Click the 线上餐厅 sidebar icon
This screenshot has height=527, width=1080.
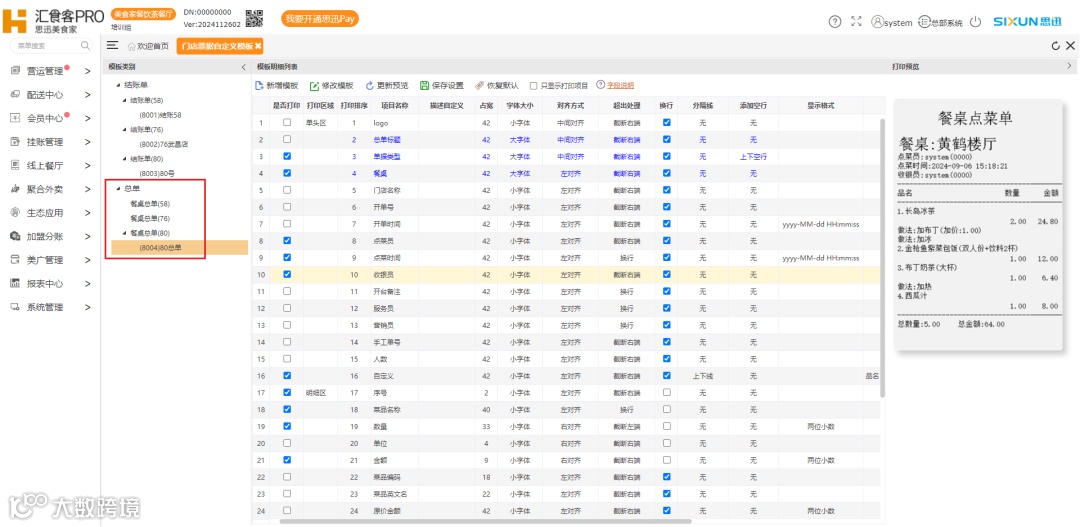tap(15, 165)
